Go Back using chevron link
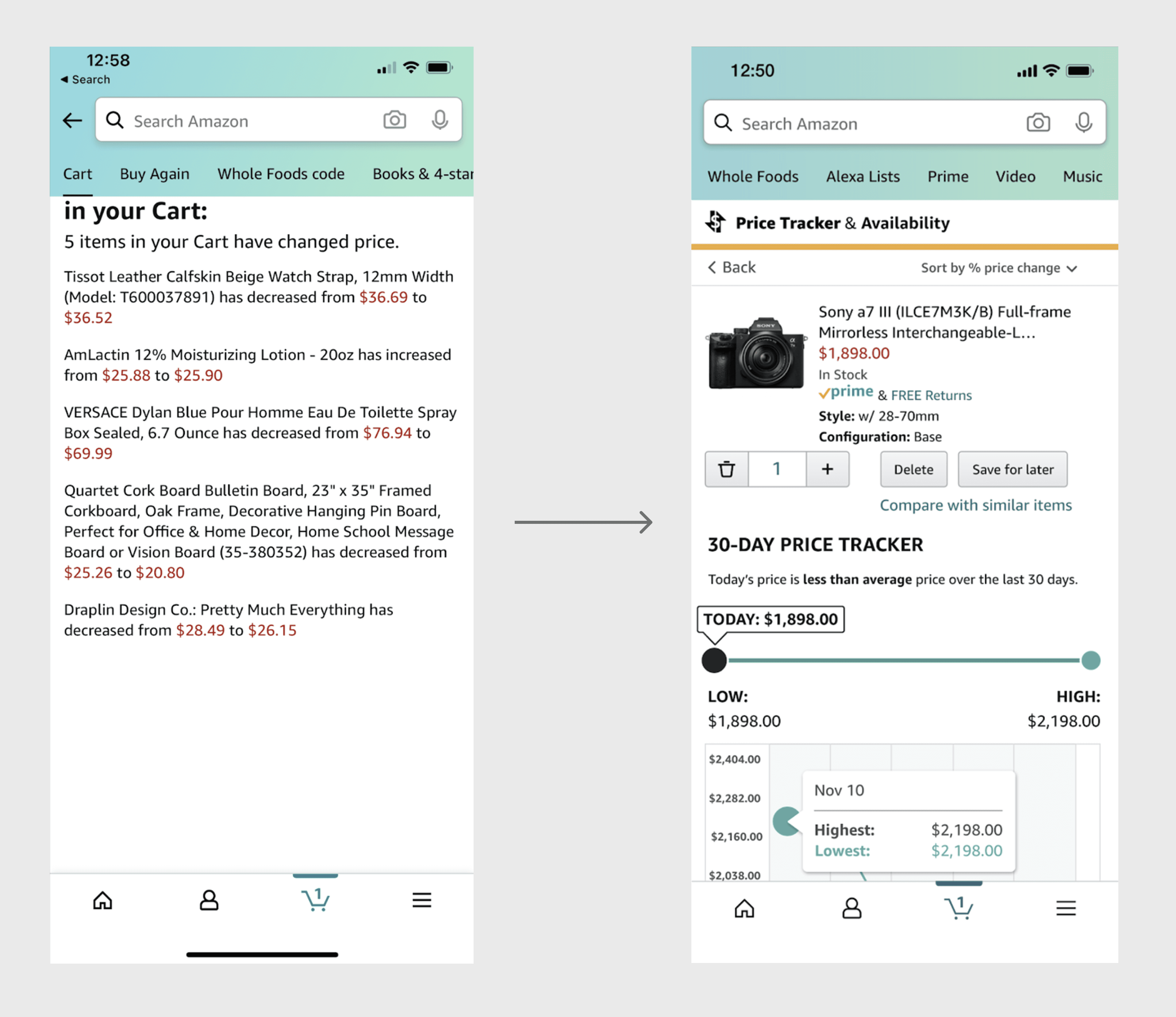The width and height of the screenshot is (1176, 1017). pos(732,268)
